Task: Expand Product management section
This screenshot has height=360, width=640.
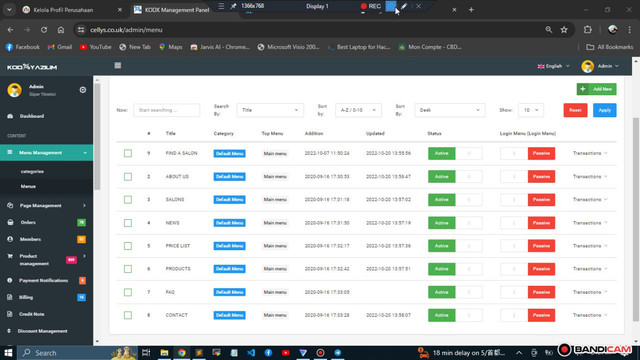Action: tap(47, 260)
